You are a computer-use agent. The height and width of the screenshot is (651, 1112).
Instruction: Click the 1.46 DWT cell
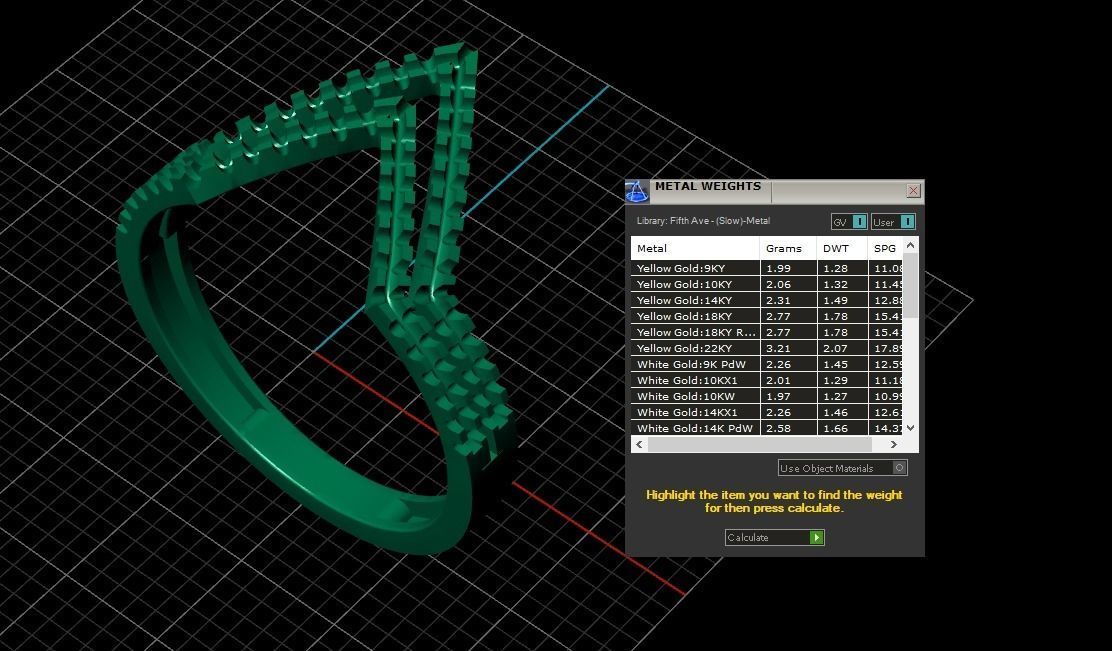tap(843, 412)
